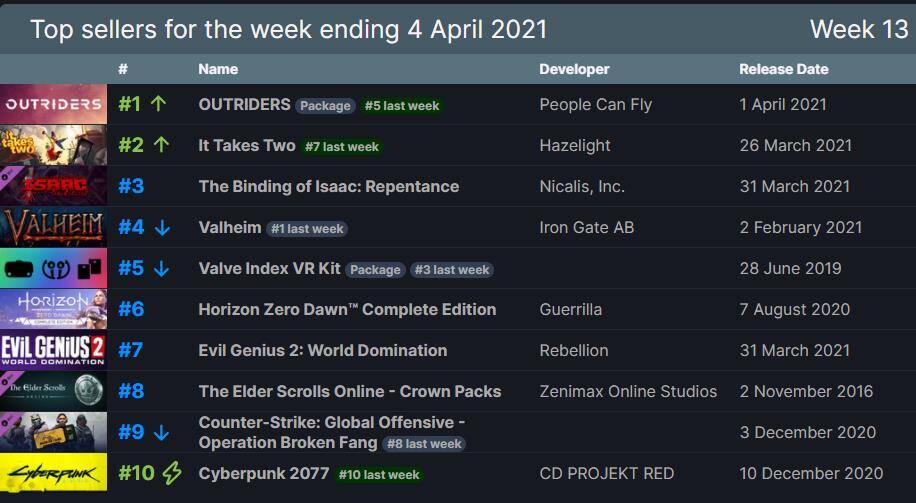Viewport: 916px width, 503px height.
Task: Click the Elder Scrolls Online thumbnail
Action: coord(53,391)
